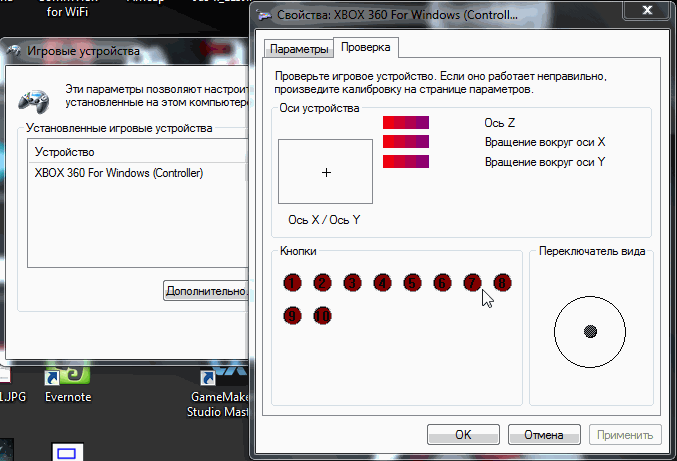This screenshot has height=461, width=677.
Task: Open Дополнительно in Игровые устройства window
Action: click(206, 290)
